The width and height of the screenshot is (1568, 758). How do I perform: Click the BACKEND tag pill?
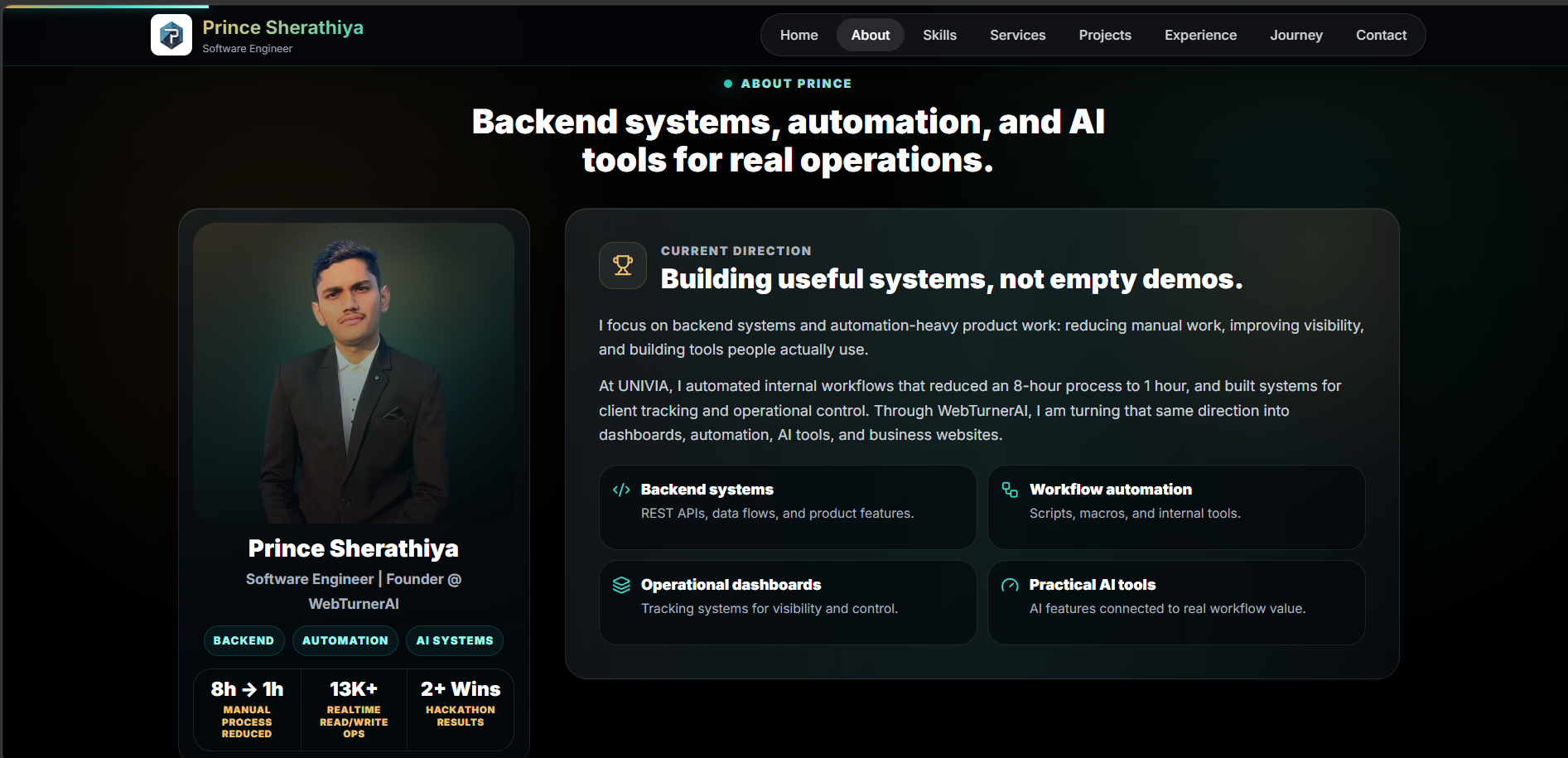pos(244,640)
